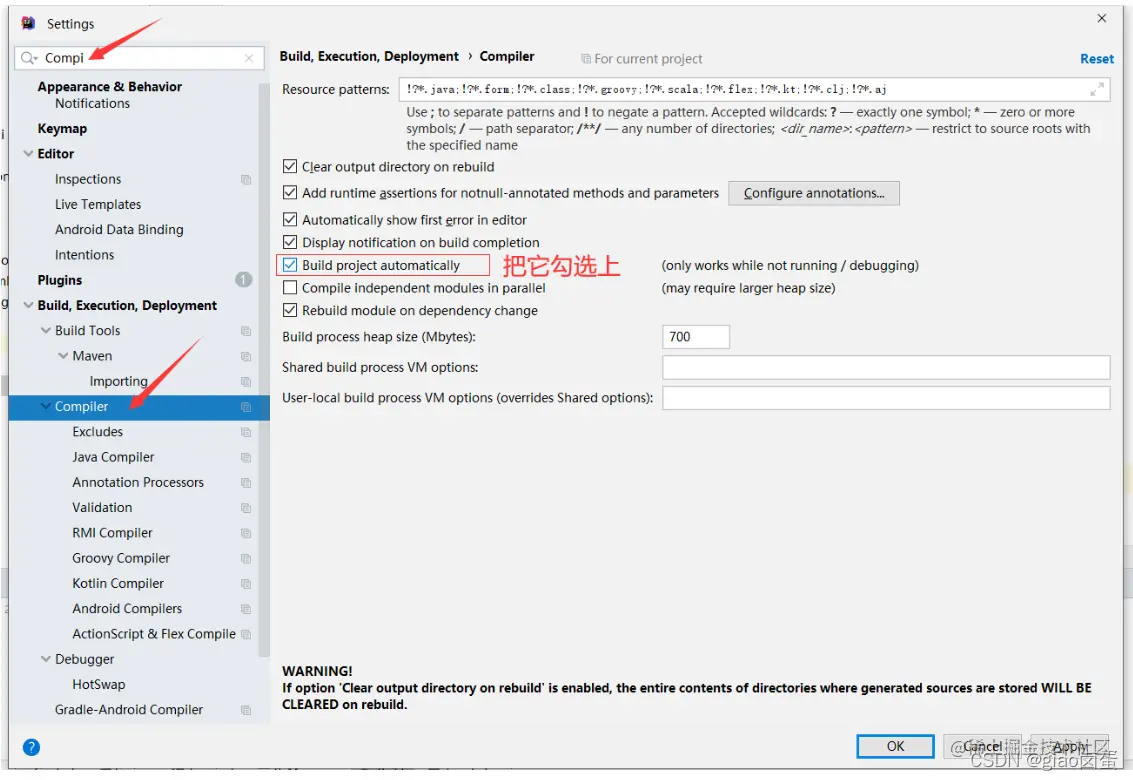Click the Reset link
Image resolution: width=1133 pixels, height=780 pixels.
(1096, 59)
